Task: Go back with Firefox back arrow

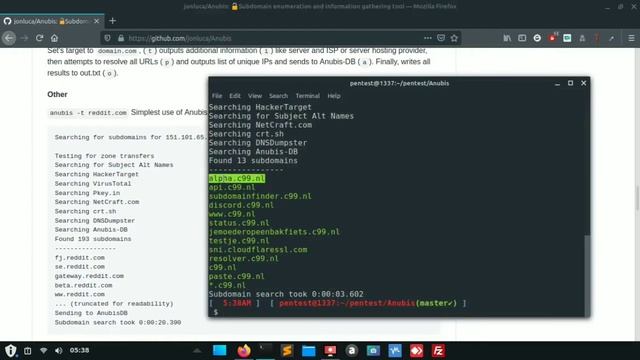Action: pos(9,38)
